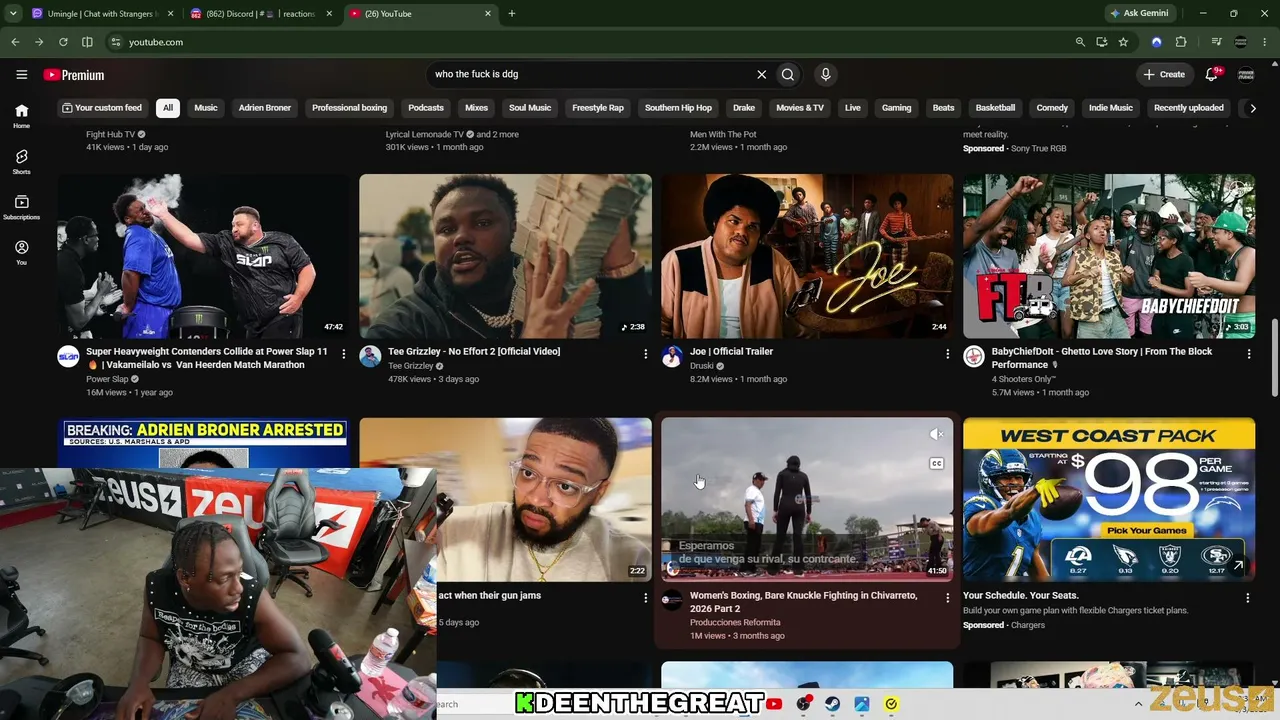Run search with the magnifier button
This screenshot has height=720, width=1280.
point(788,74)
